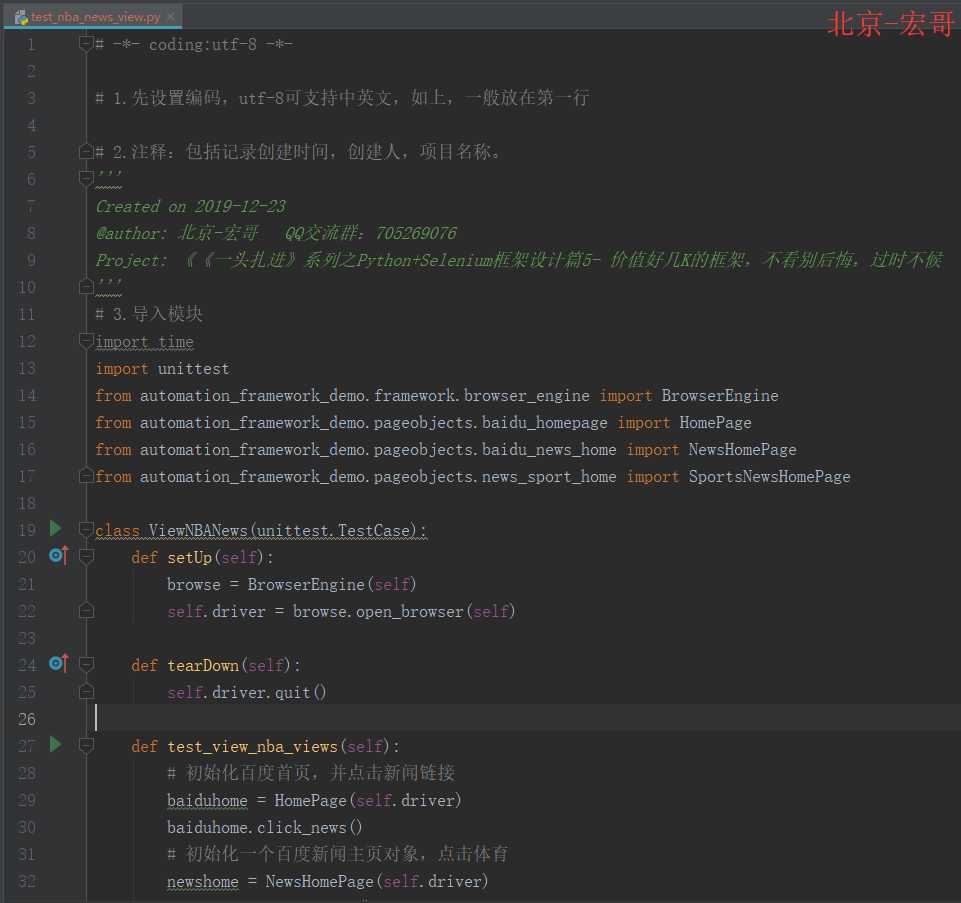Click 'Created on 2019-12-23' docstring line
The width and height of the screenshot is (961, 903).
coord(191,207)
